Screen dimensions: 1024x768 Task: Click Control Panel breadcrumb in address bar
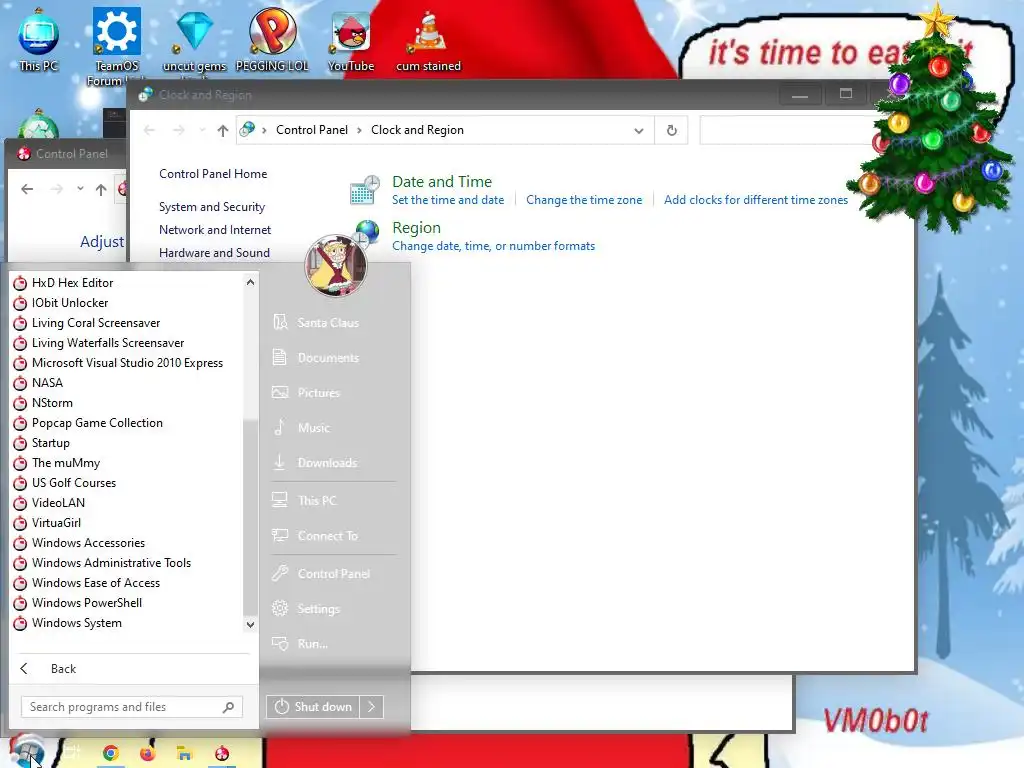pyautogui.click(x=312, y=130)
